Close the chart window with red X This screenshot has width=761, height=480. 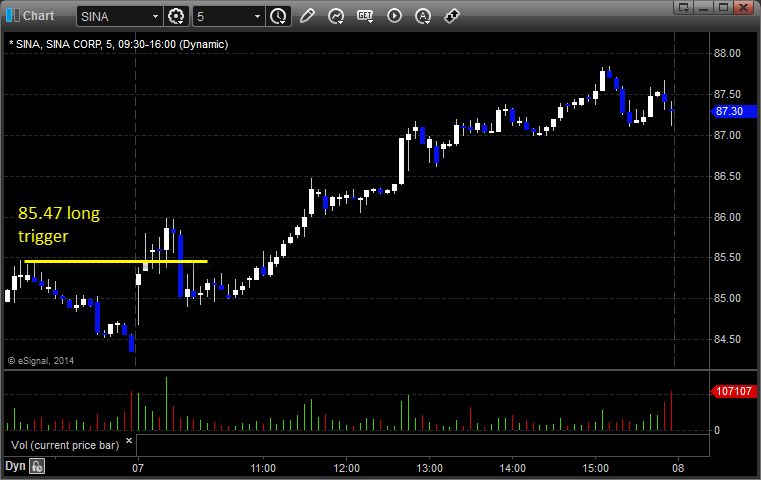point(744,7)
